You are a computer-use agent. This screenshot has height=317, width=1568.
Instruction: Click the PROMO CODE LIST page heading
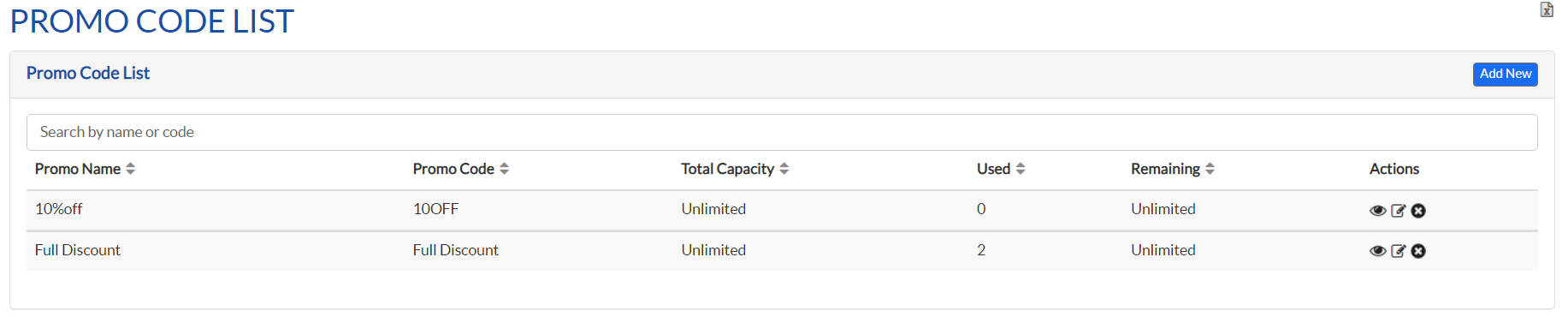152,21
